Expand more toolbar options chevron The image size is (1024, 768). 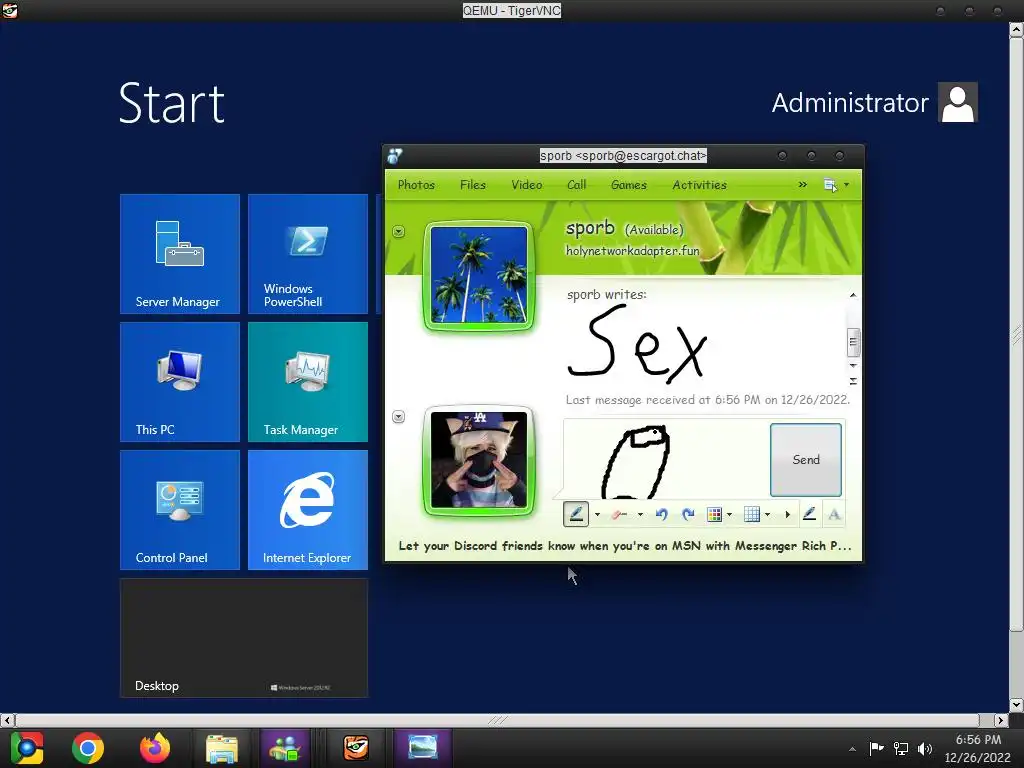803,185
